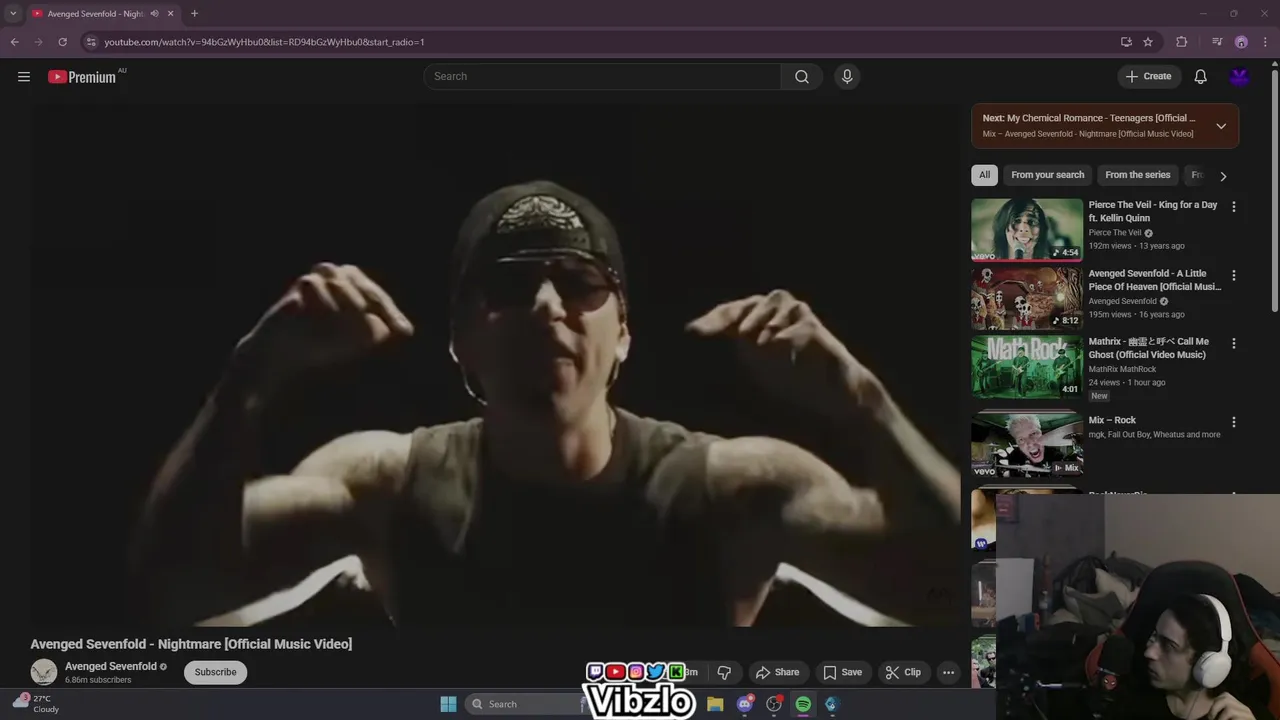Open A Little Piece Of Heaven thumbnail
Image resolution: width=1280 pixels, height=720 pixels.
[1027, 298]
